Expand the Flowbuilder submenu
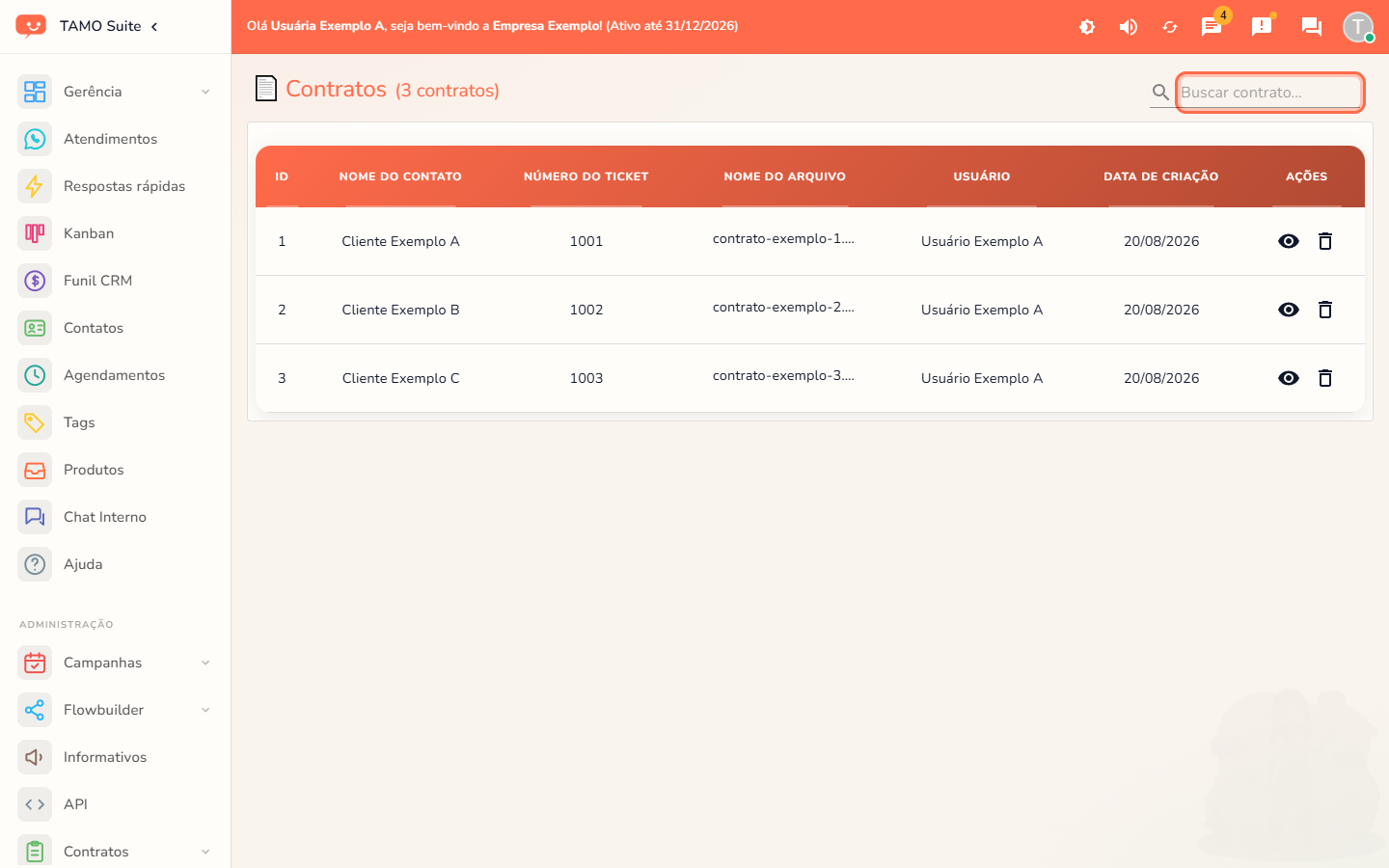The image size is (1389, 868). 116,710
